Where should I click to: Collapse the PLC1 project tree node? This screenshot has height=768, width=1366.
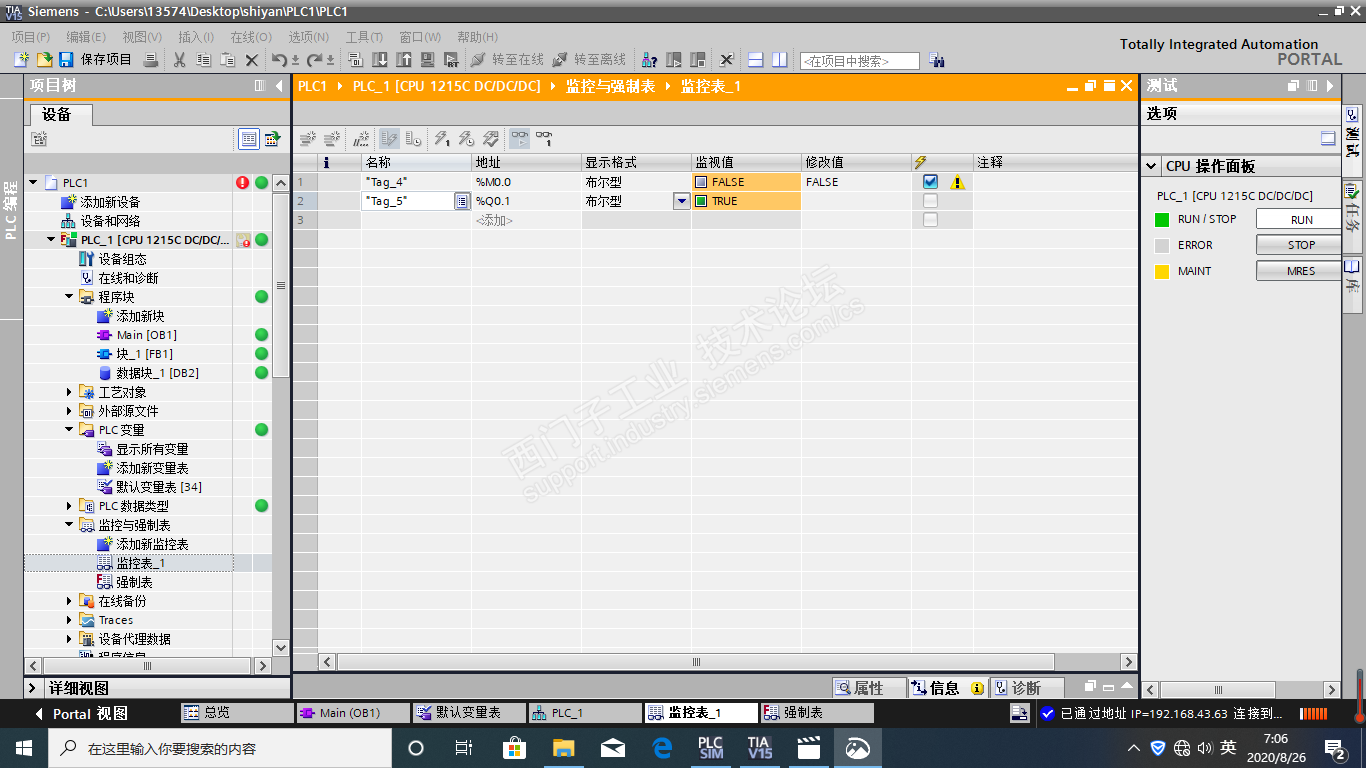click(33, 182)
